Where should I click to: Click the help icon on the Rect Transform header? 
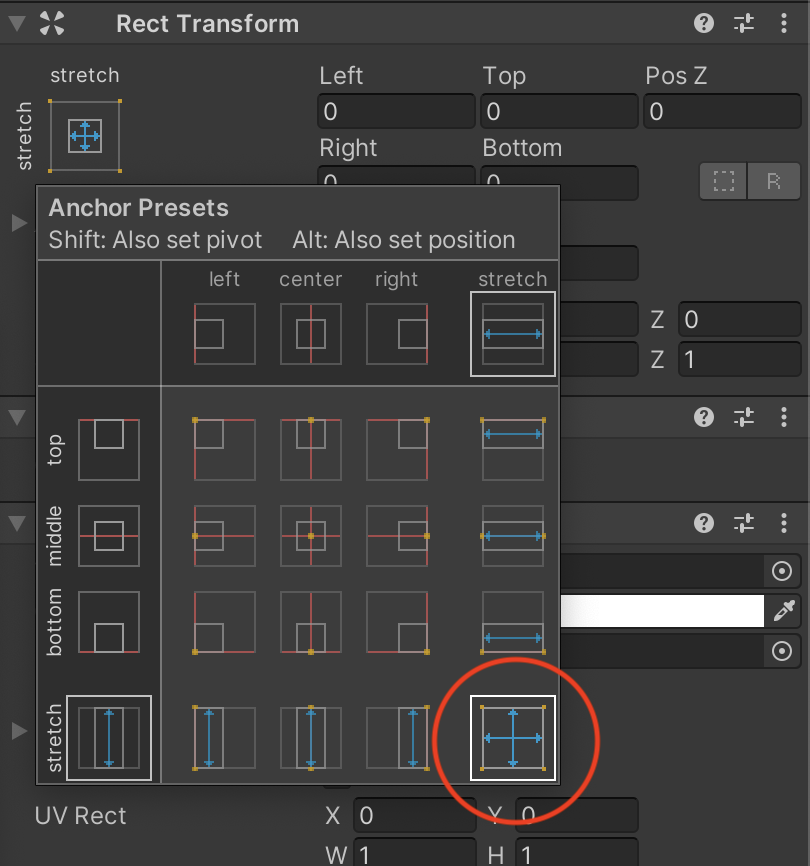point(704,23)
